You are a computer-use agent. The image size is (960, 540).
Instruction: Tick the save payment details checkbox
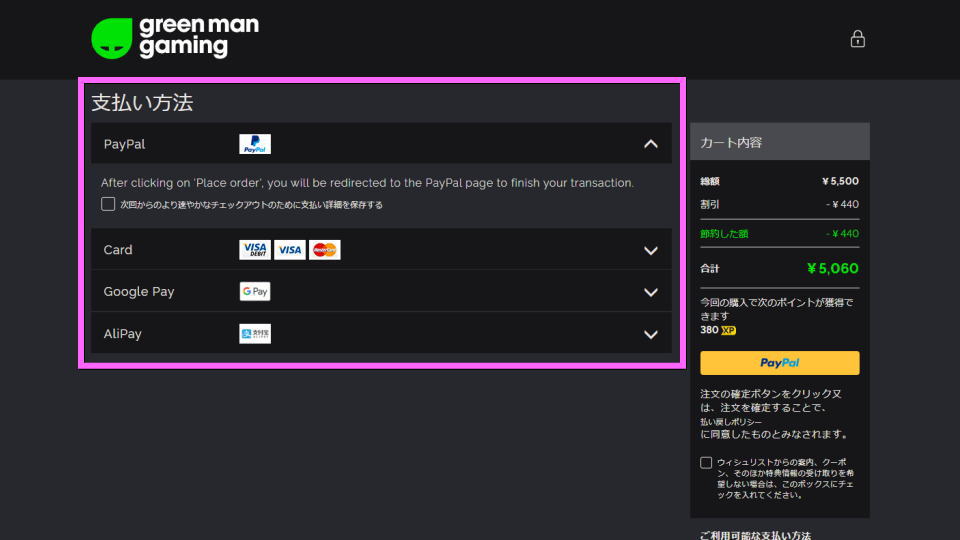point(108,204)
